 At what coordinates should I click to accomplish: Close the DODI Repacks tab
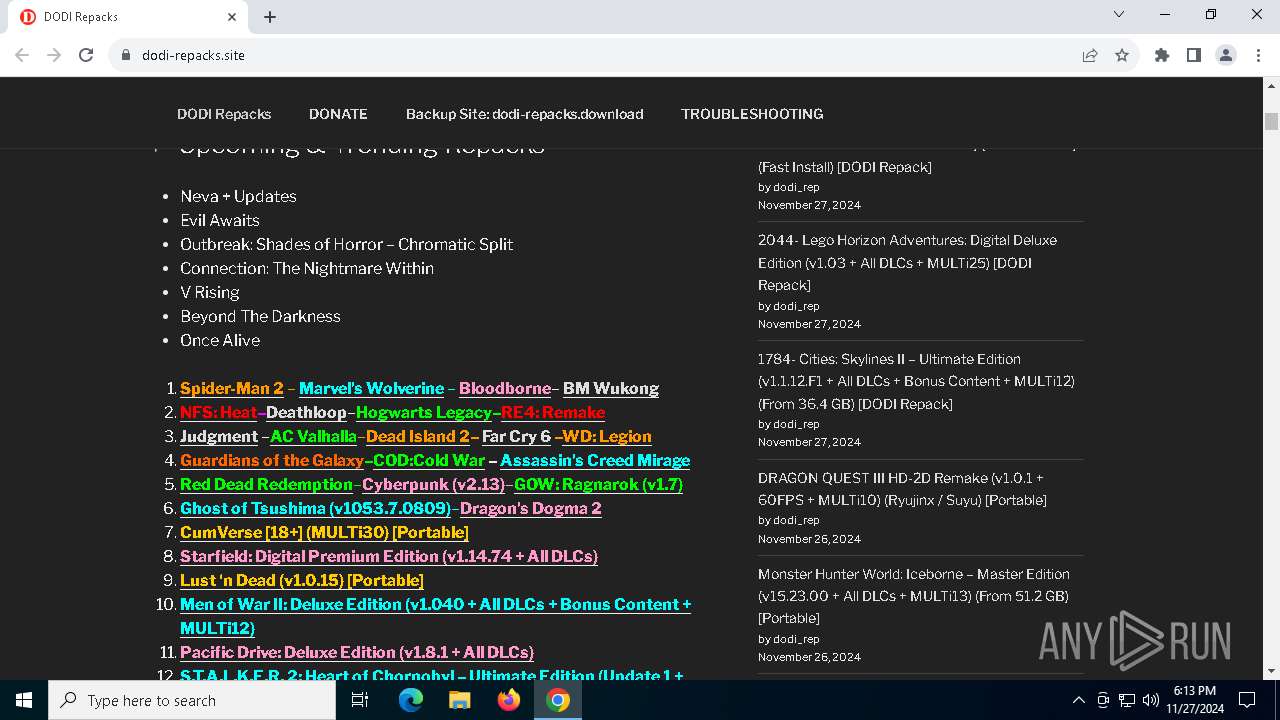pos(232,17)
